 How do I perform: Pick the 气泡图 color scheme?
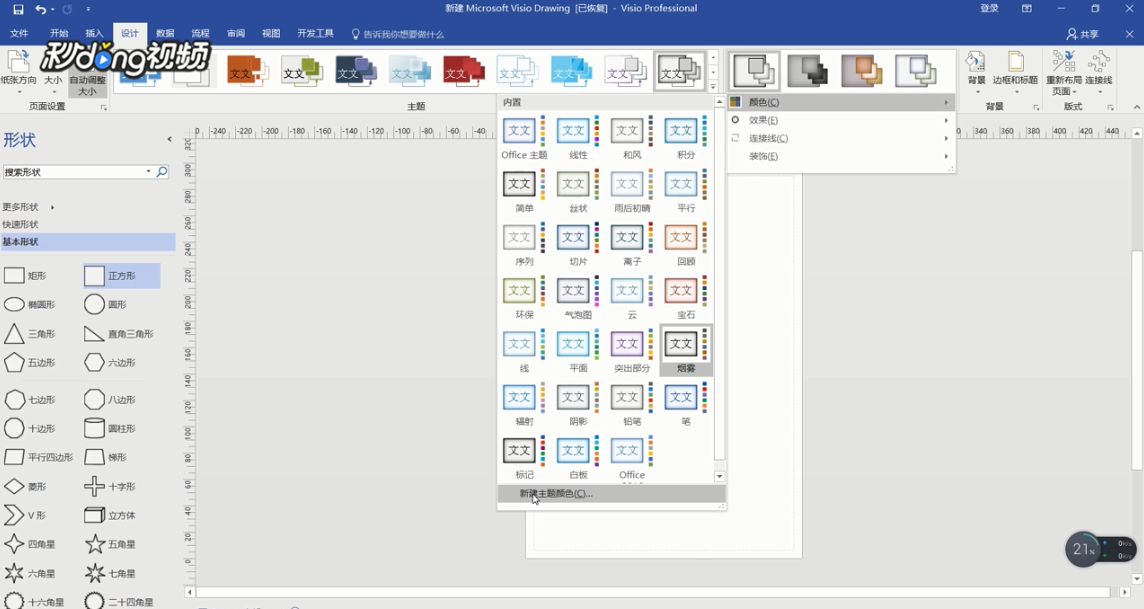click(578, 298)
